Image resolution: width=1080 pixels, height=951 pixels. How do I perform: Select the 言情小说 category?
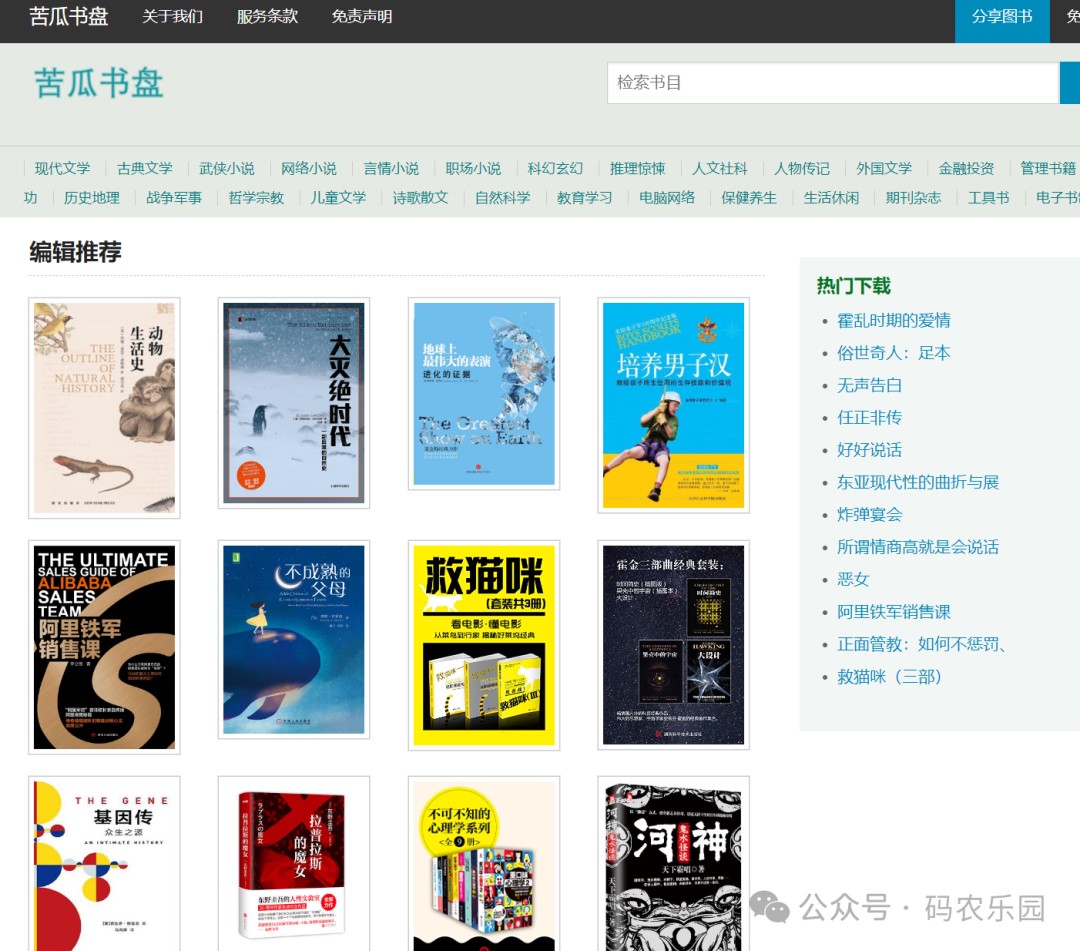391,168
